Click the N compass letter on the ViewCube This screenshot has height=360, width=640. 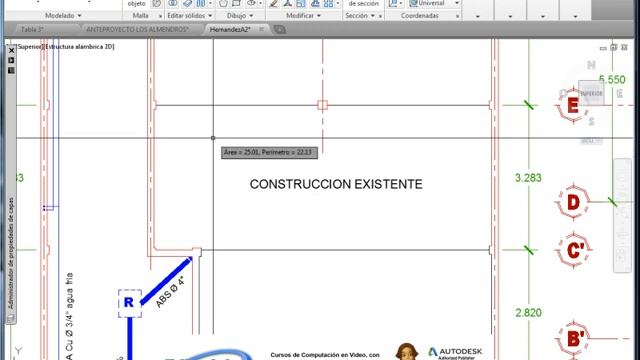[591, 65]
